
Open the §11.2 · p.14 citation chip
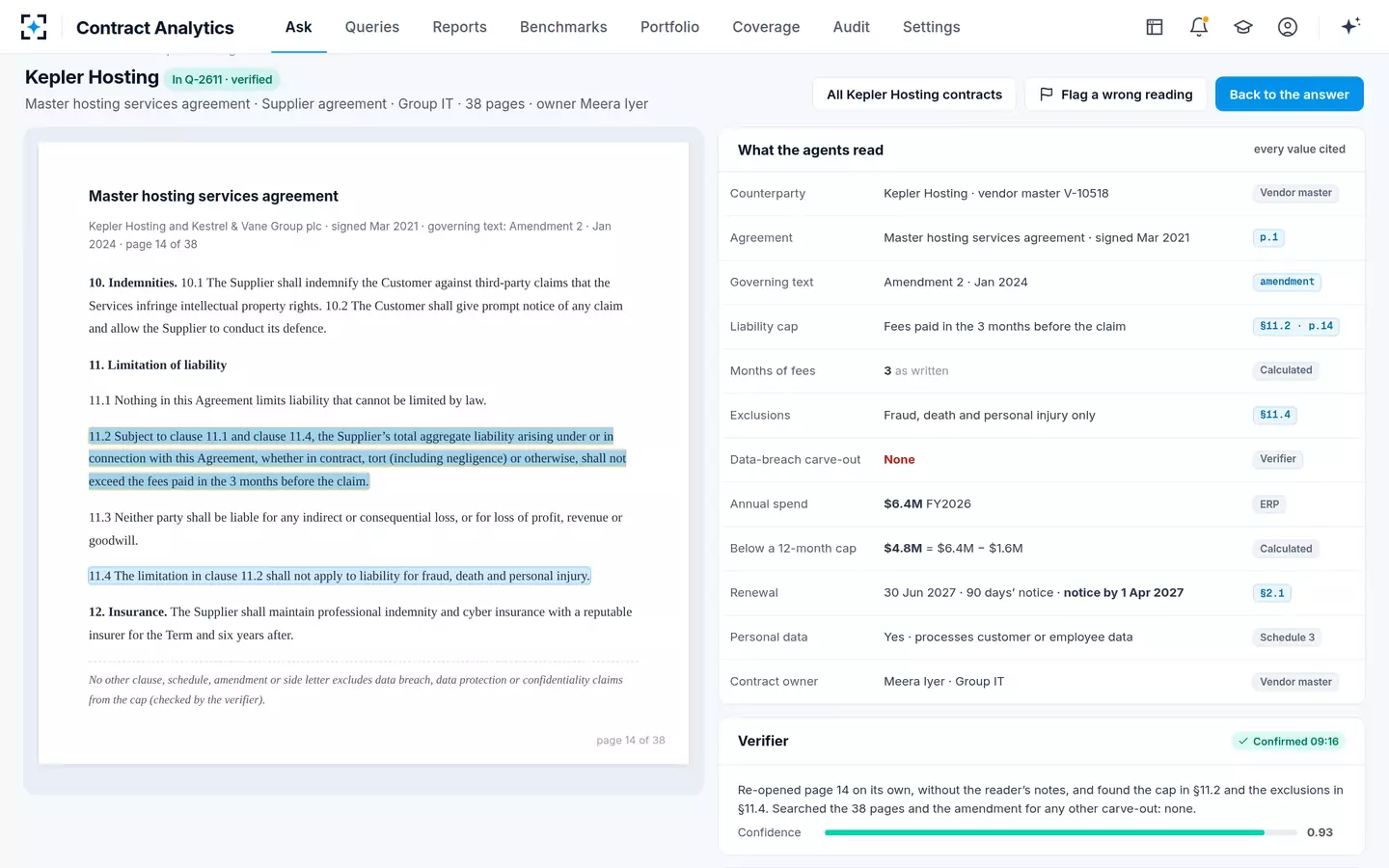click(x=1295, y=326)
